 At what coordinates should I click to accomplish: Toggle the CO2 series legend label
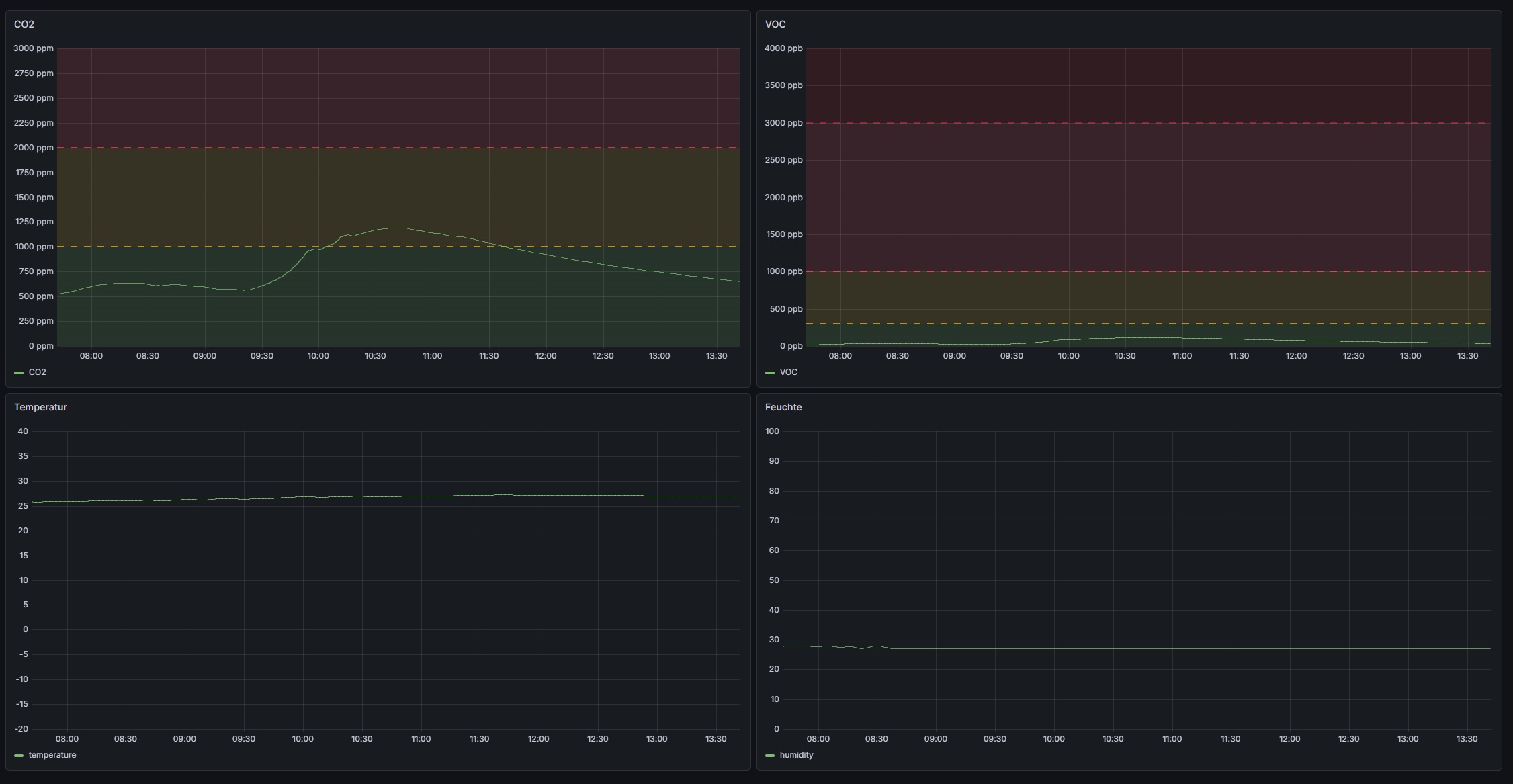[38, 372]
